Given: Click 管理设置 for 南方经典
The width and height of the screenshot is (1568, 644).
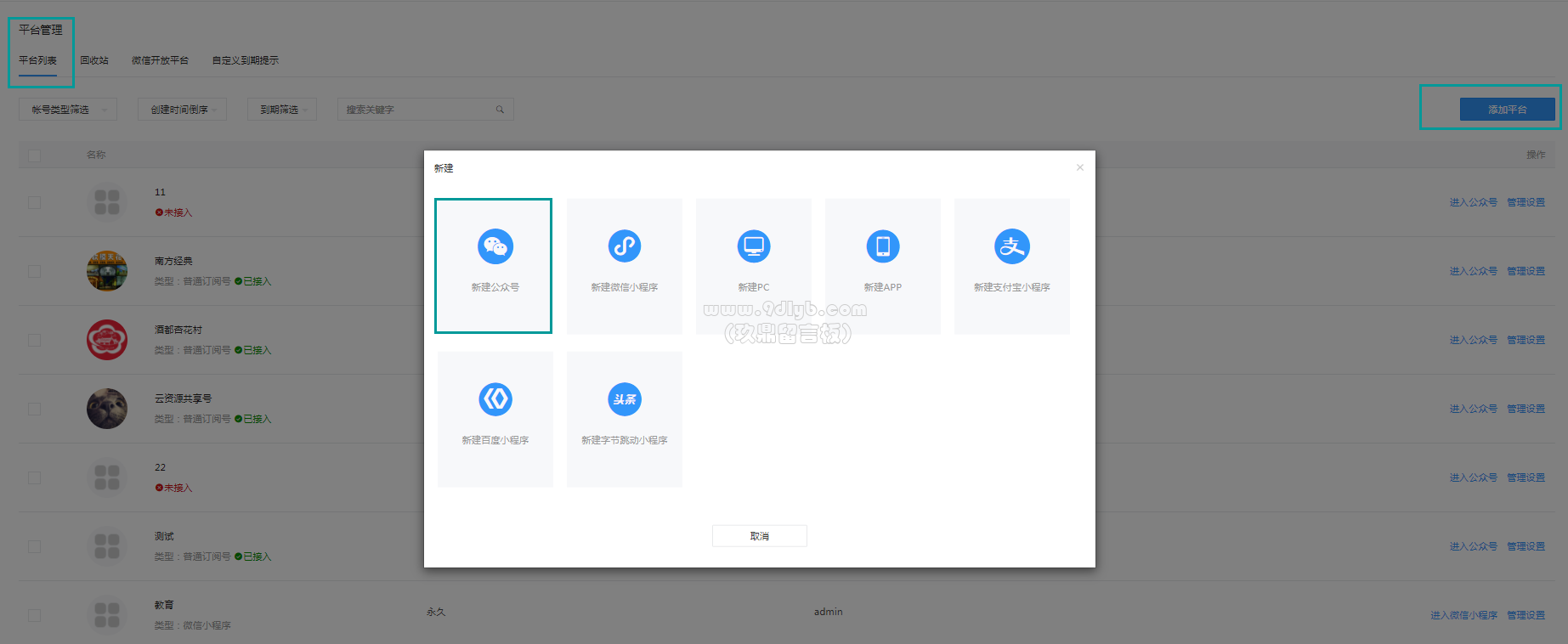Looking at the screenshot, I should [x=1526, y=271].
